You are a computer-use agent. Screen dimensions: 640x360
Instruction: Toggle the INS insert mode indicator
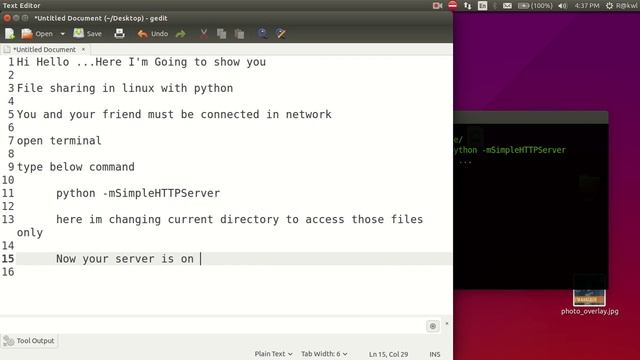pos(435,354)
